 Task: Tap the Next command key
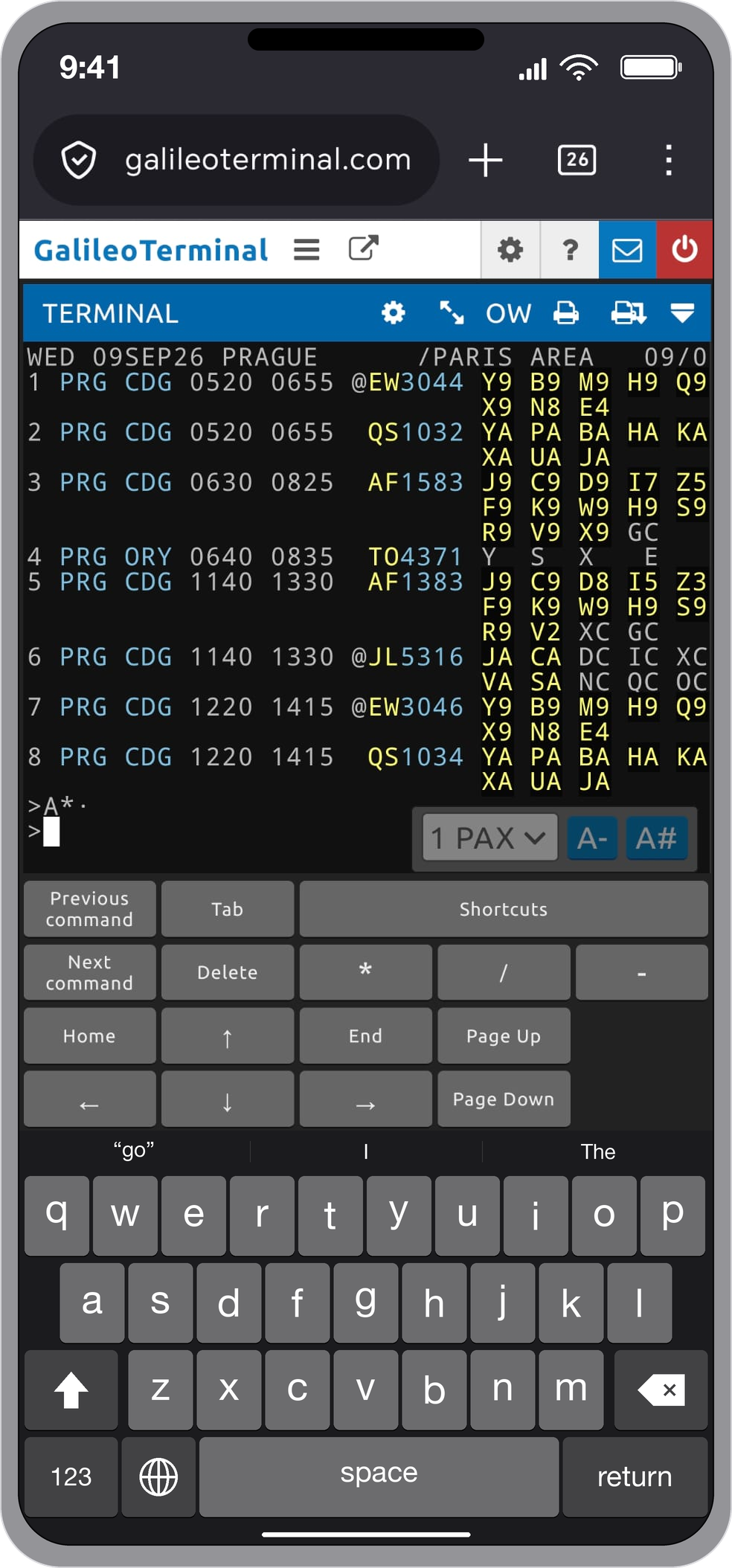[90, 972]
